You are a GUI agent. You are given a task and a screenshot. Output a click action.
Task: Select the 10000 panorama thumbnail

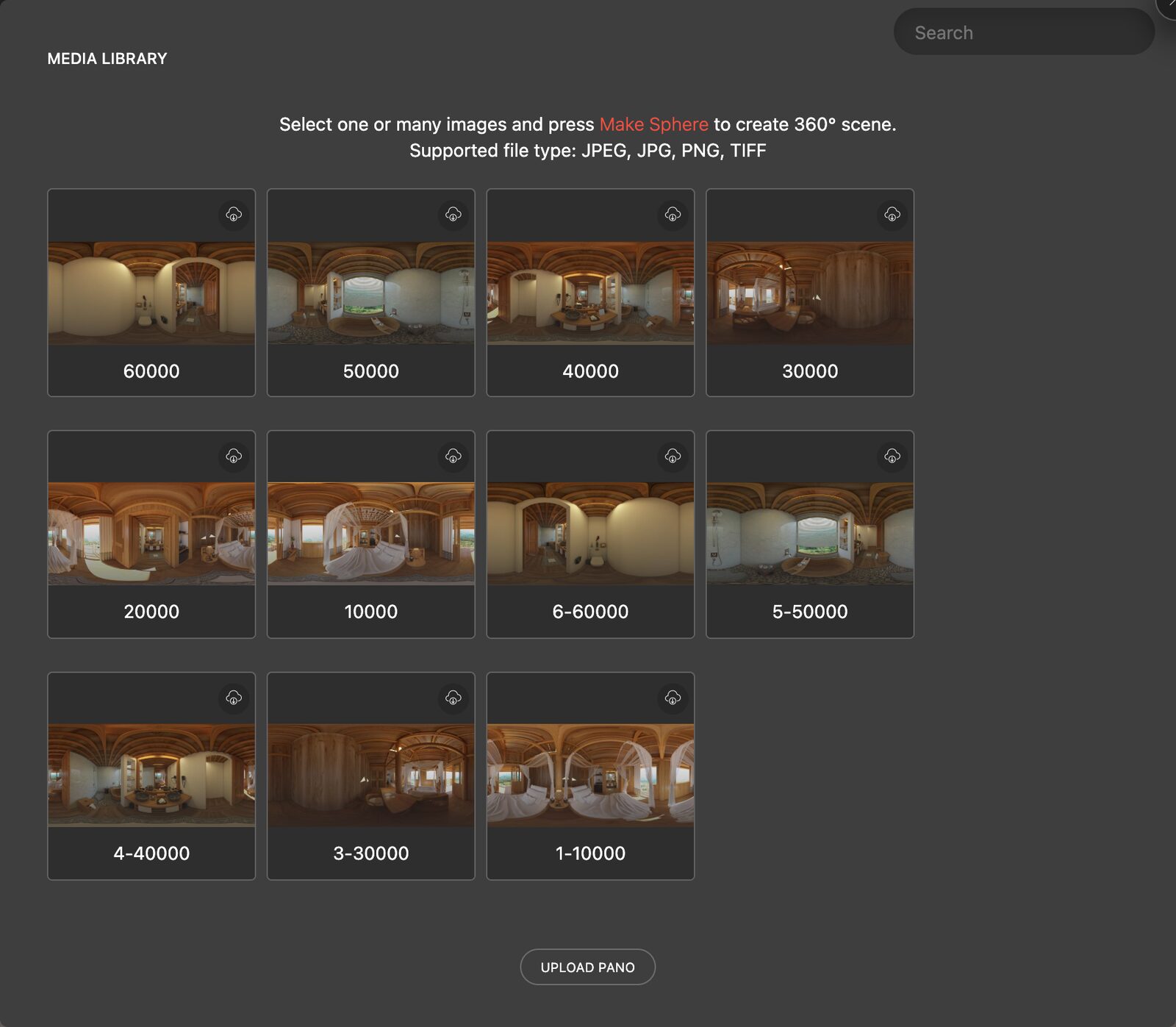[371, 534]
